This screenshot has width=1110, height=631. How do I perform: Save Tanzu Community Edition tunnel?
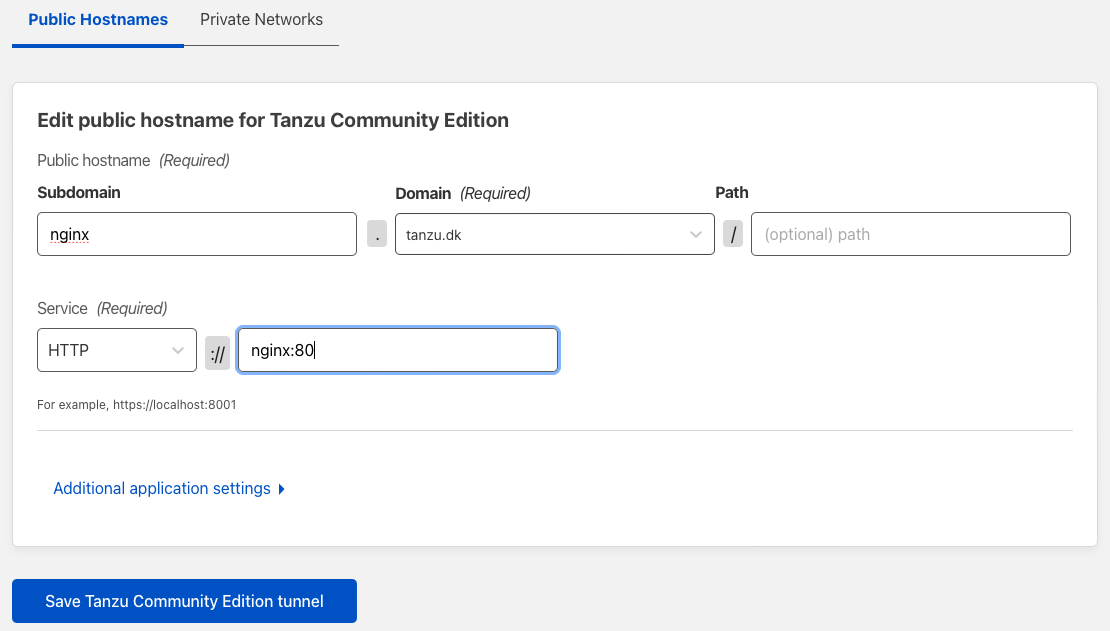[x=184, y=601]
